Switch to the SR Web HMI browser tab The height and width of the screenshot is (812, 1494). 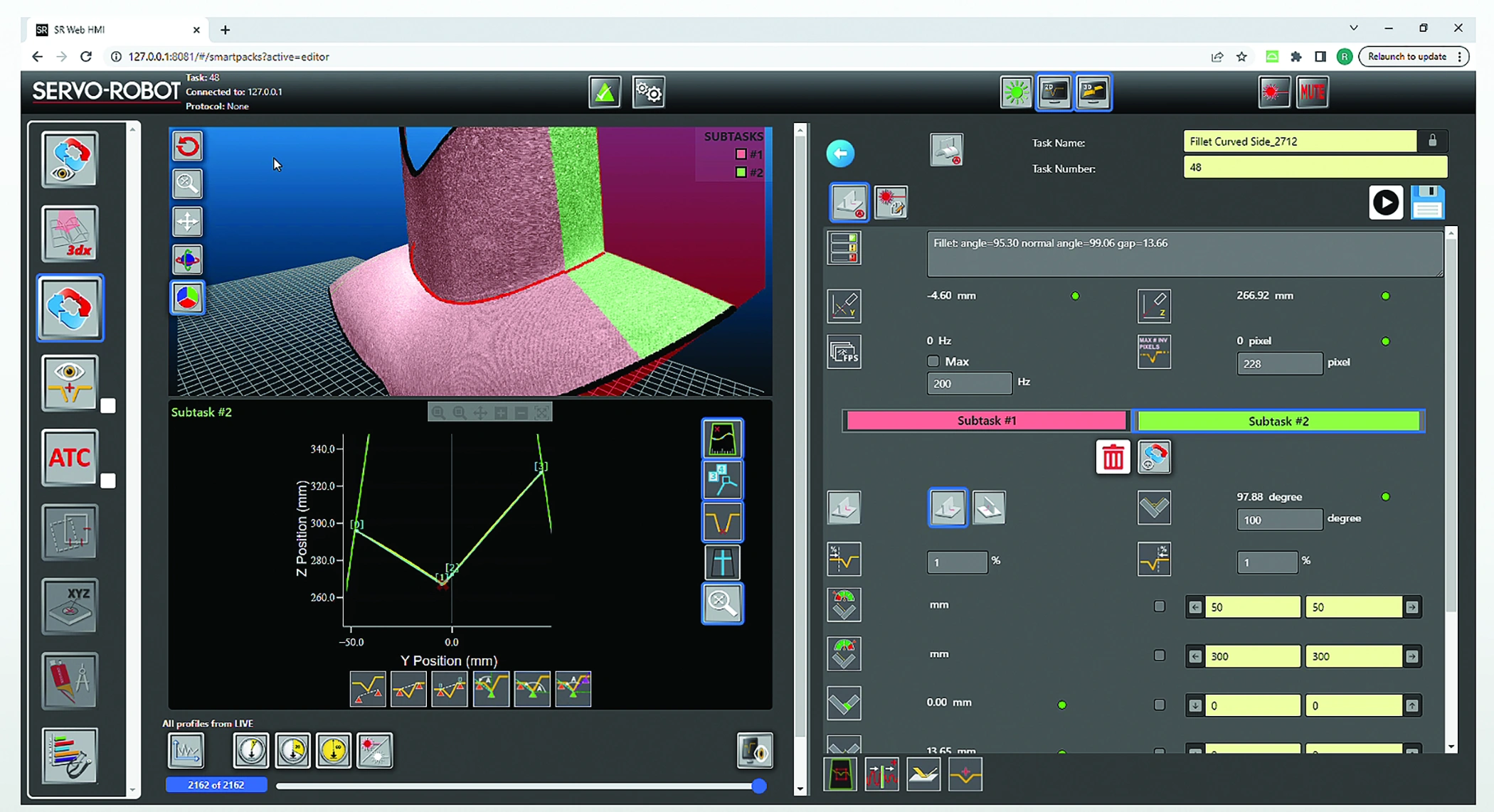click(119, 30)
